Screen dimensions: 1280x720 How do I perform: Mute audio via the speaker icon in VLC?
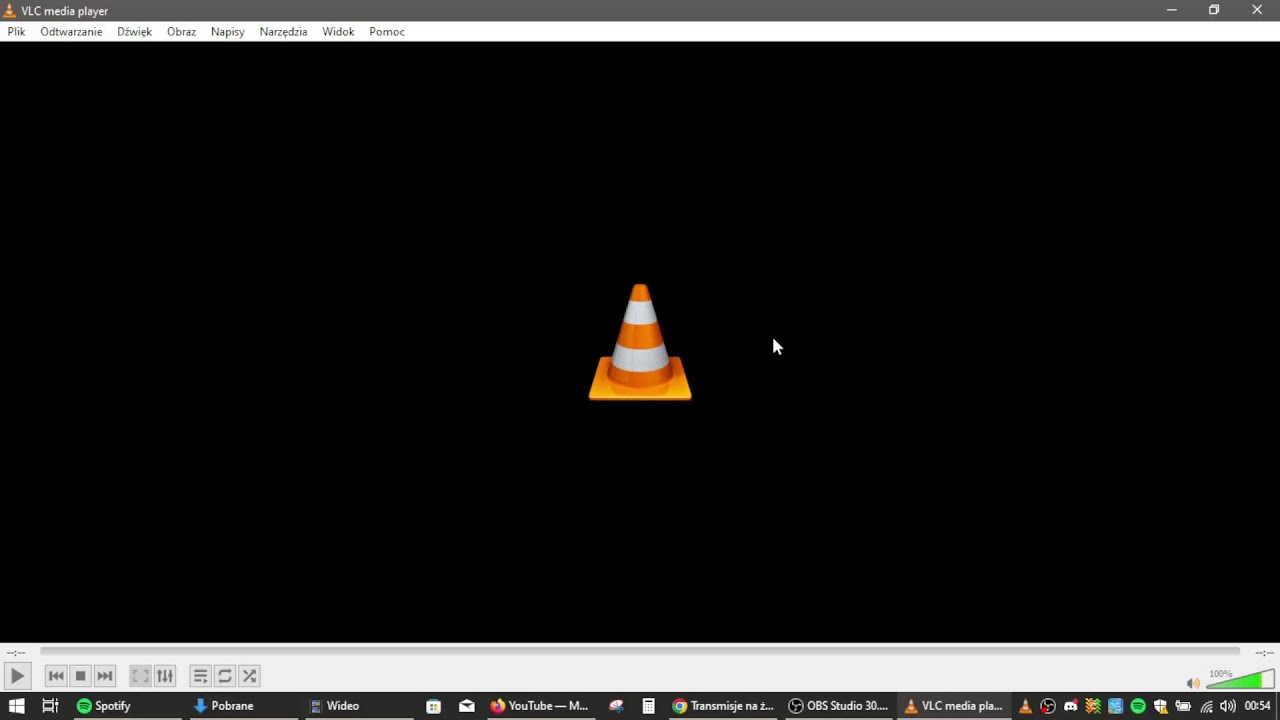click(x=1193, y=683)
